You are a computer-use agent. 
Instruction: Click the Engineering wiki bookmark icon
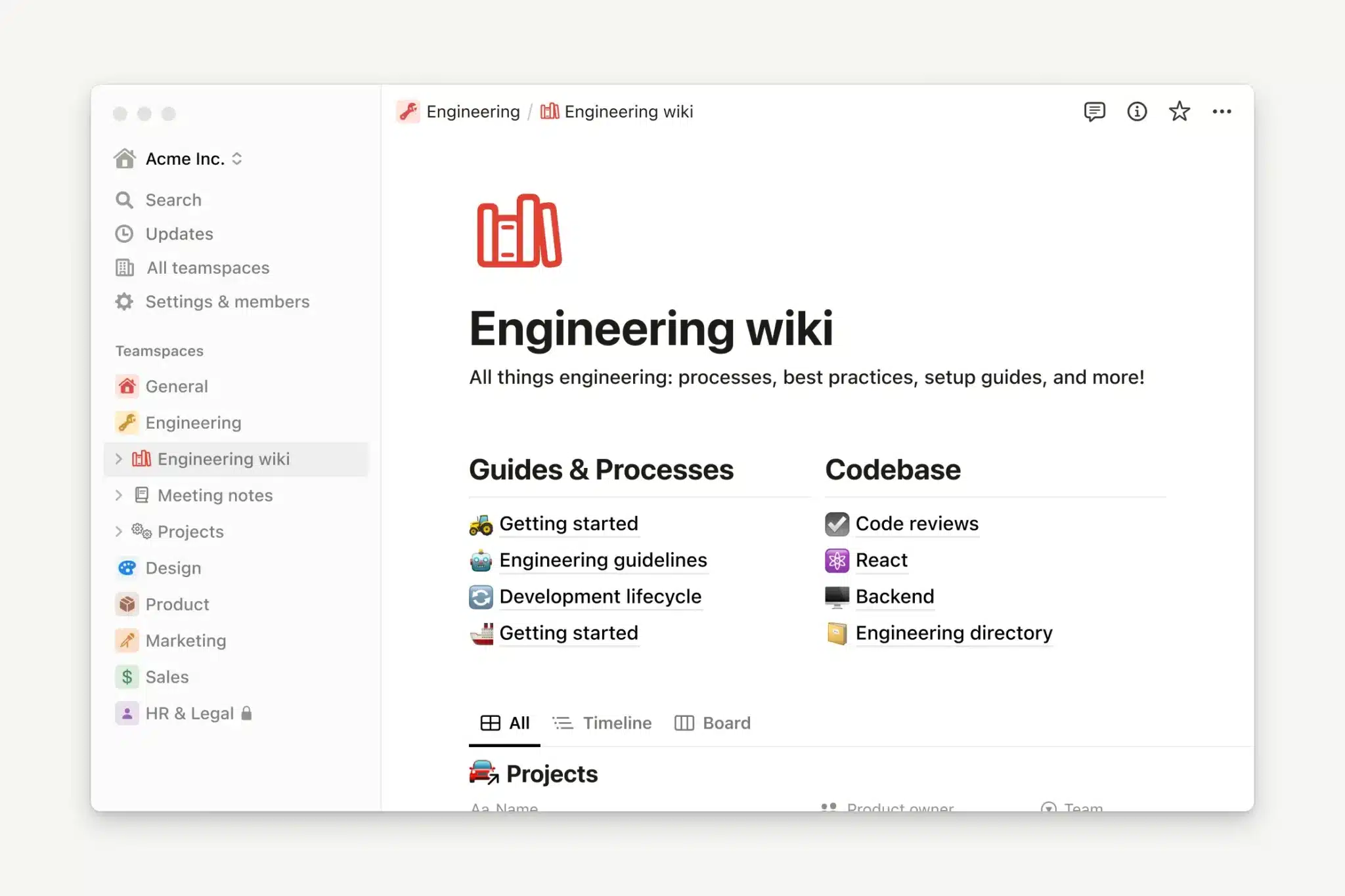[1179, 110]
